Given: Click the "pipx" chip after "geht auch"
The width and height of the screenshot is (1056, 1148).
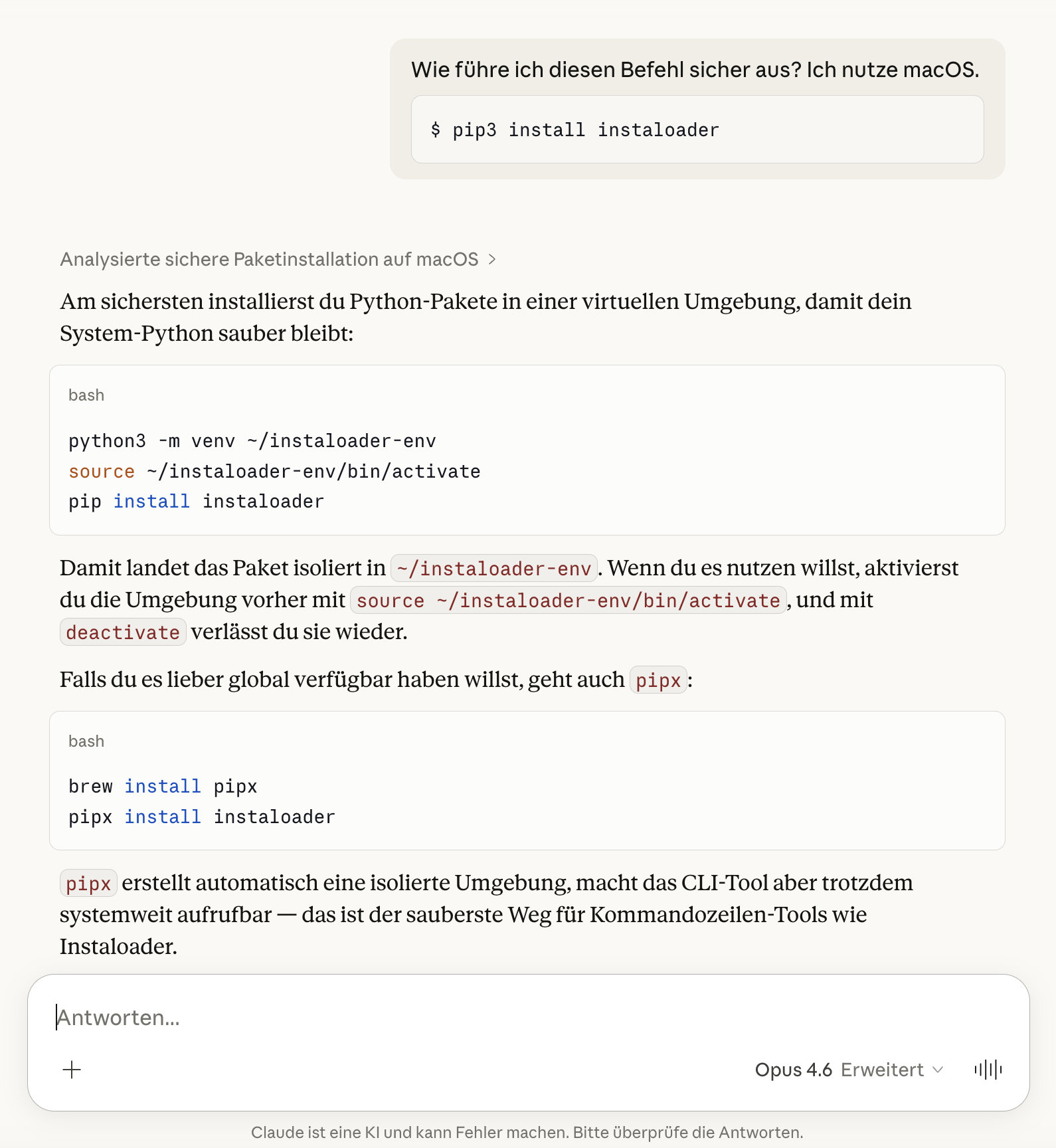Looking at the screenshot, I should [658, 680].
